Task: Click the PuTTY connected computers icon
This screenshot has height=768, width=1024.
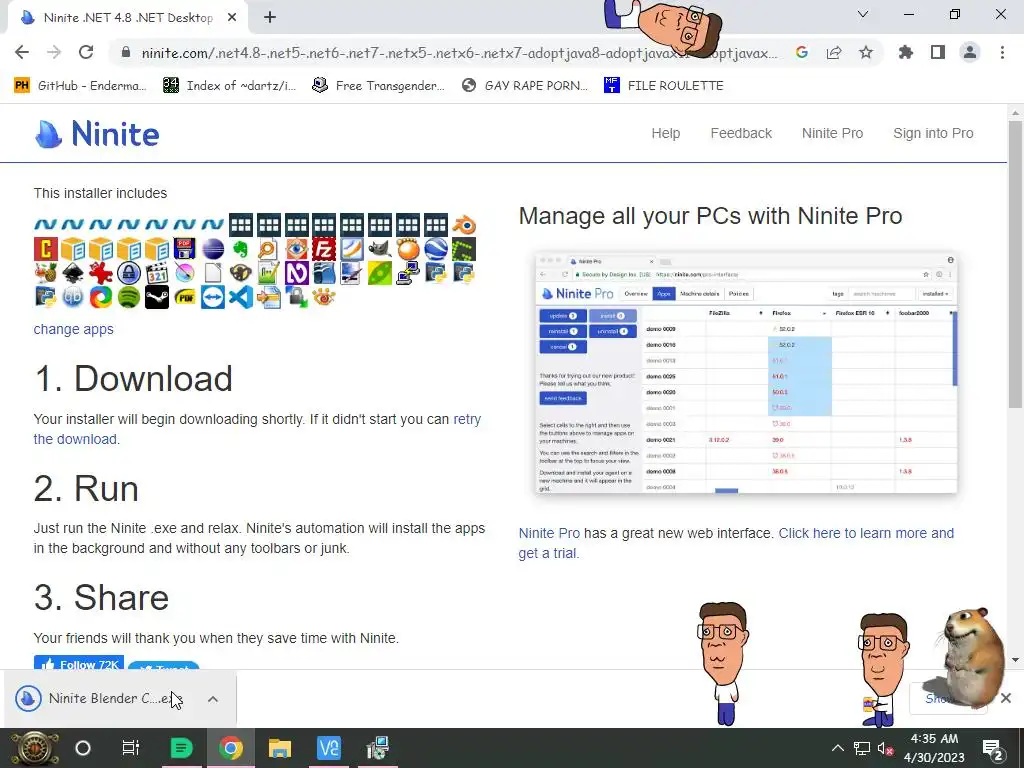Action: pyautogui.click(x=408, y=273)
